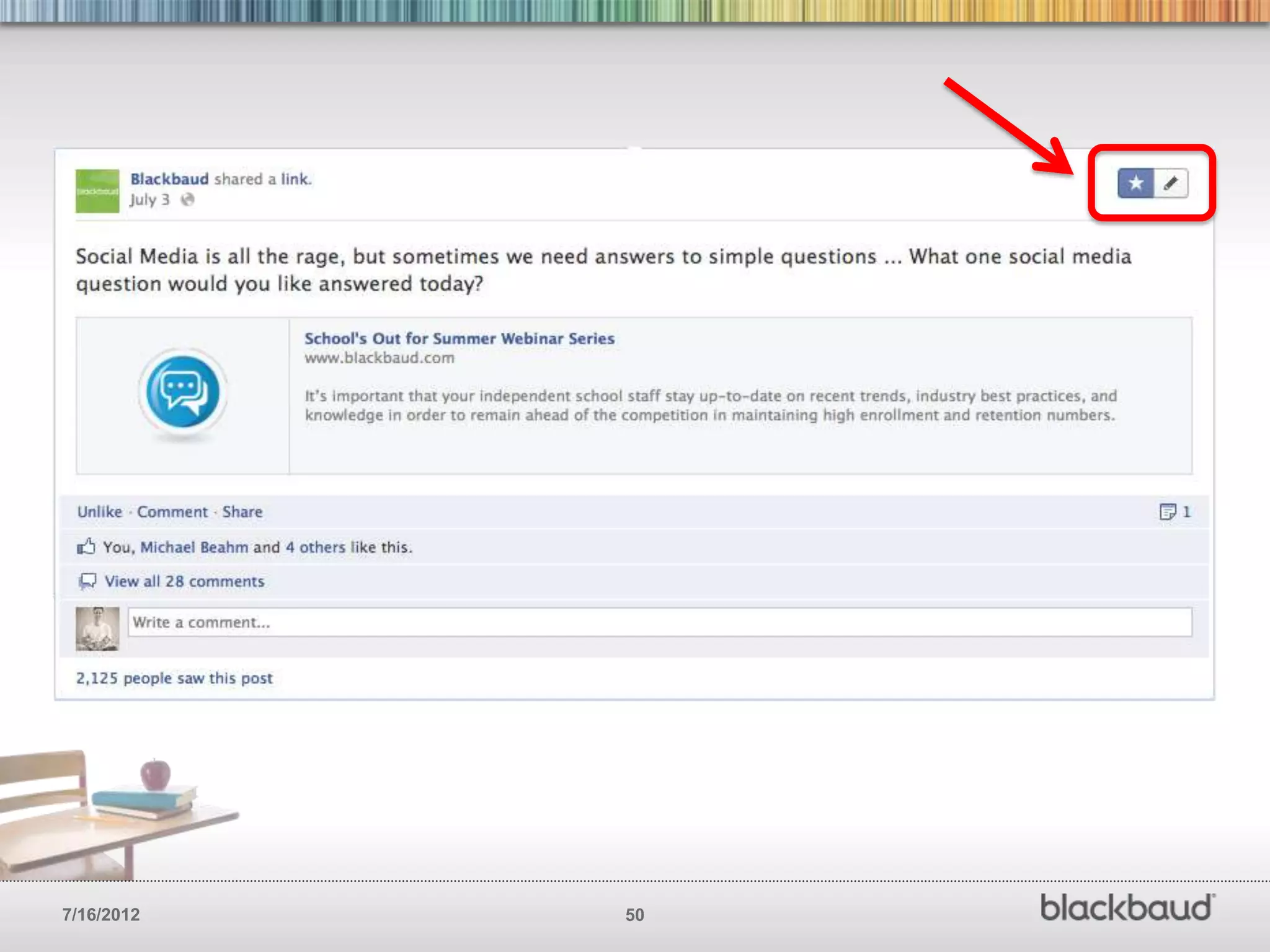
Task: Share the Blackbaud post
Action: pos(242,512)
